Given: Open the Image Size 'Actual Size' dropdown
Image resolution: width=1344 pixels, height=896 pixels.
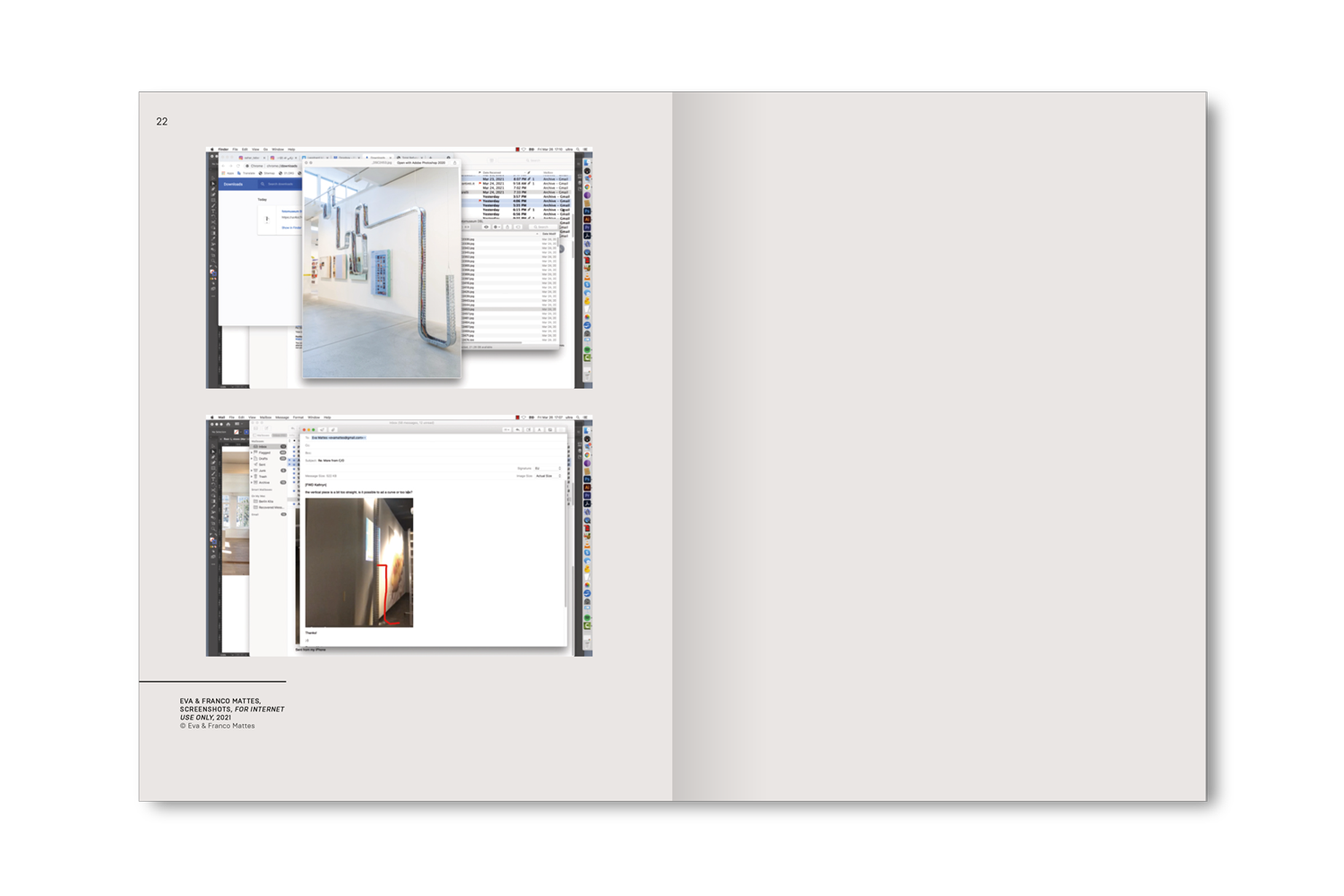Looking at the screenshot, I should pyautogui.click(x=547, y=476).
